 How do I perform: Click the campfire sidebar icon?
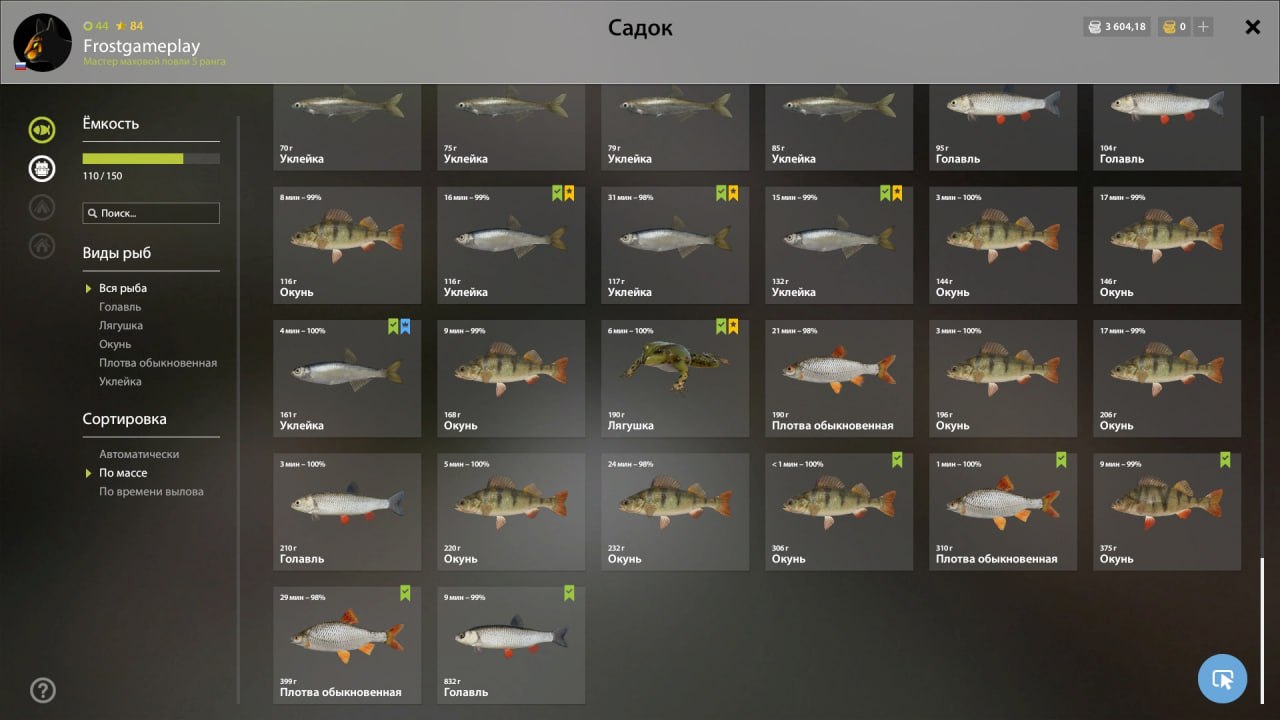point(42,207)
